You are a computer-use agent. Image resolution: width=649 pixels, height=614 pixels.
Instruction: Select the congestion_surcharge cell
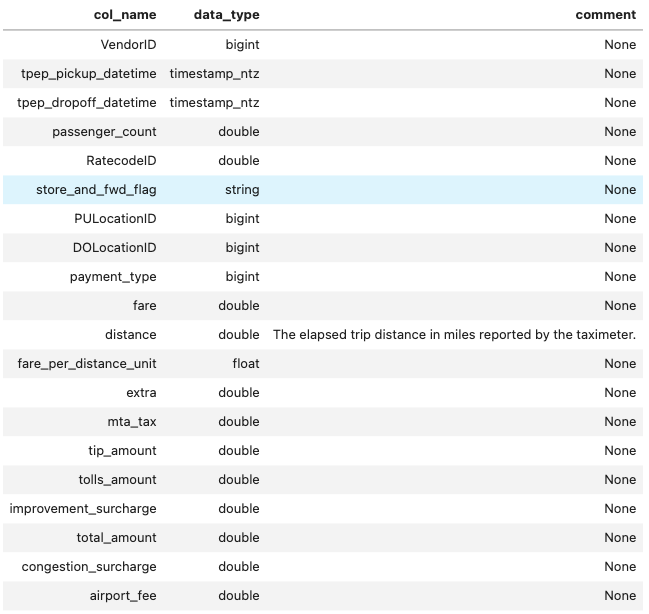89,566
